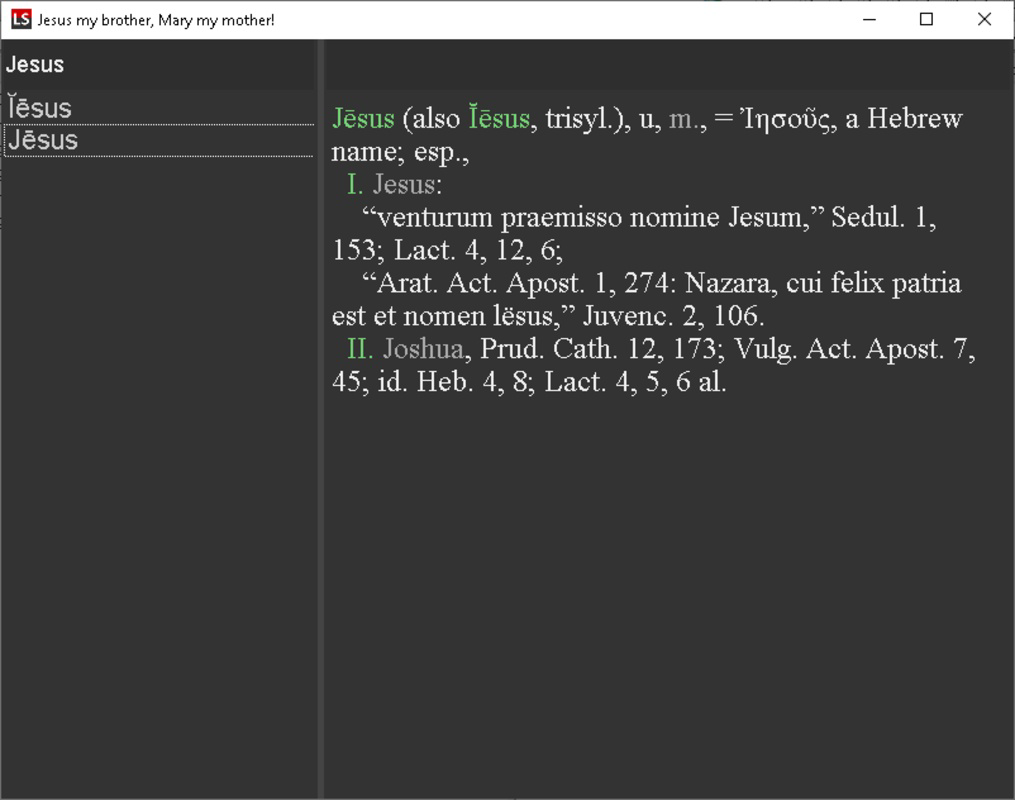
Task: Click the LS application icon in title bar
Action: 21,19
